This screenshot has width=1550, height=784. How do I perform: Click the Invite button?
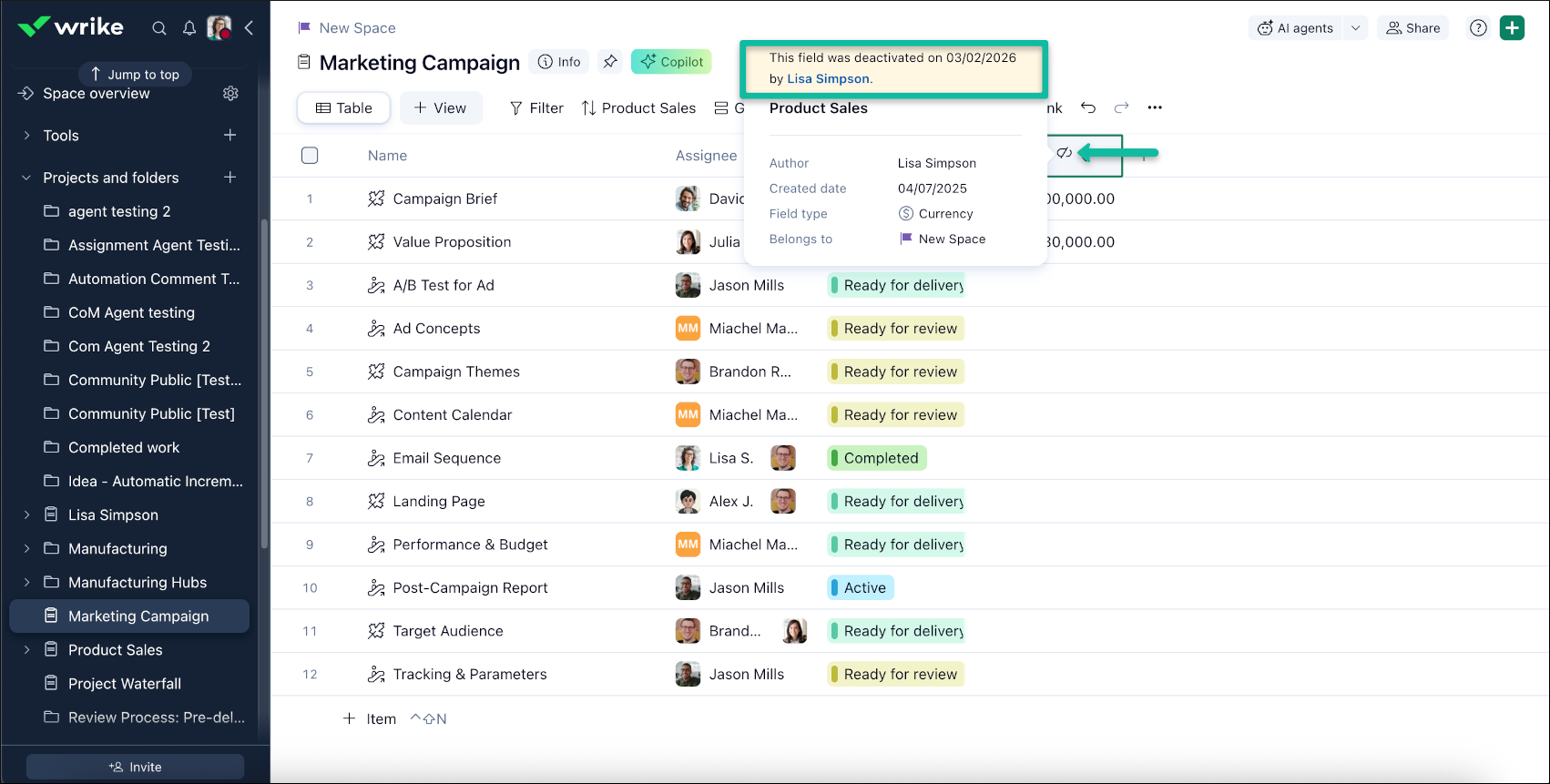click(x=135, y=767)
